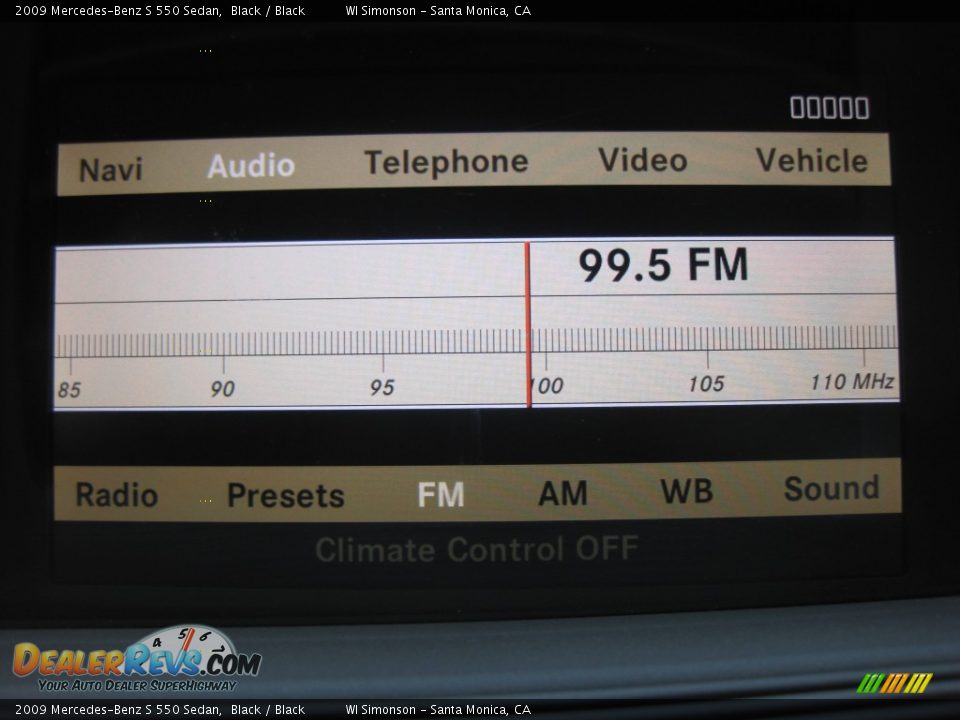This screenshot has width=960, height=720.
Task: Open the Radio submenu
Action: (116, 494)
